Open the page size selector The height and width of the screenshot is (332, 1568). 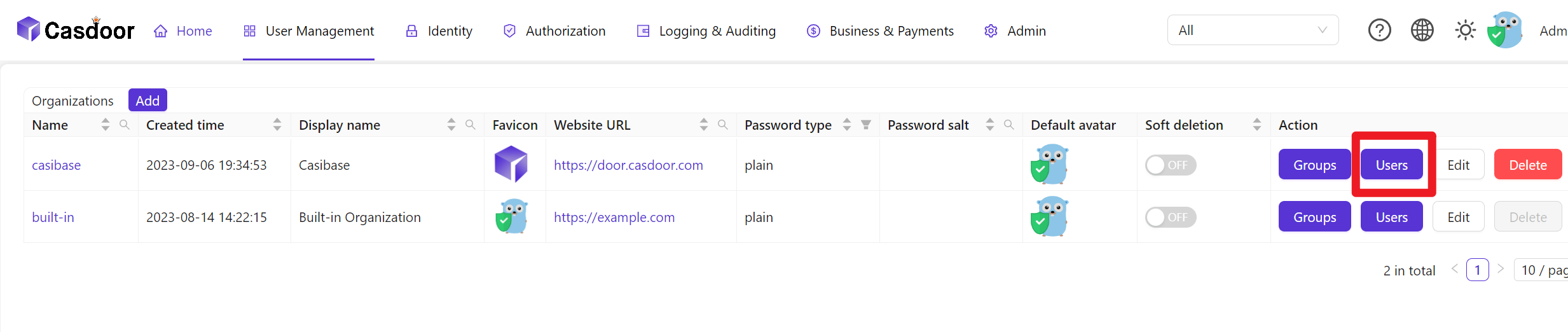(x=1543, y=270)
